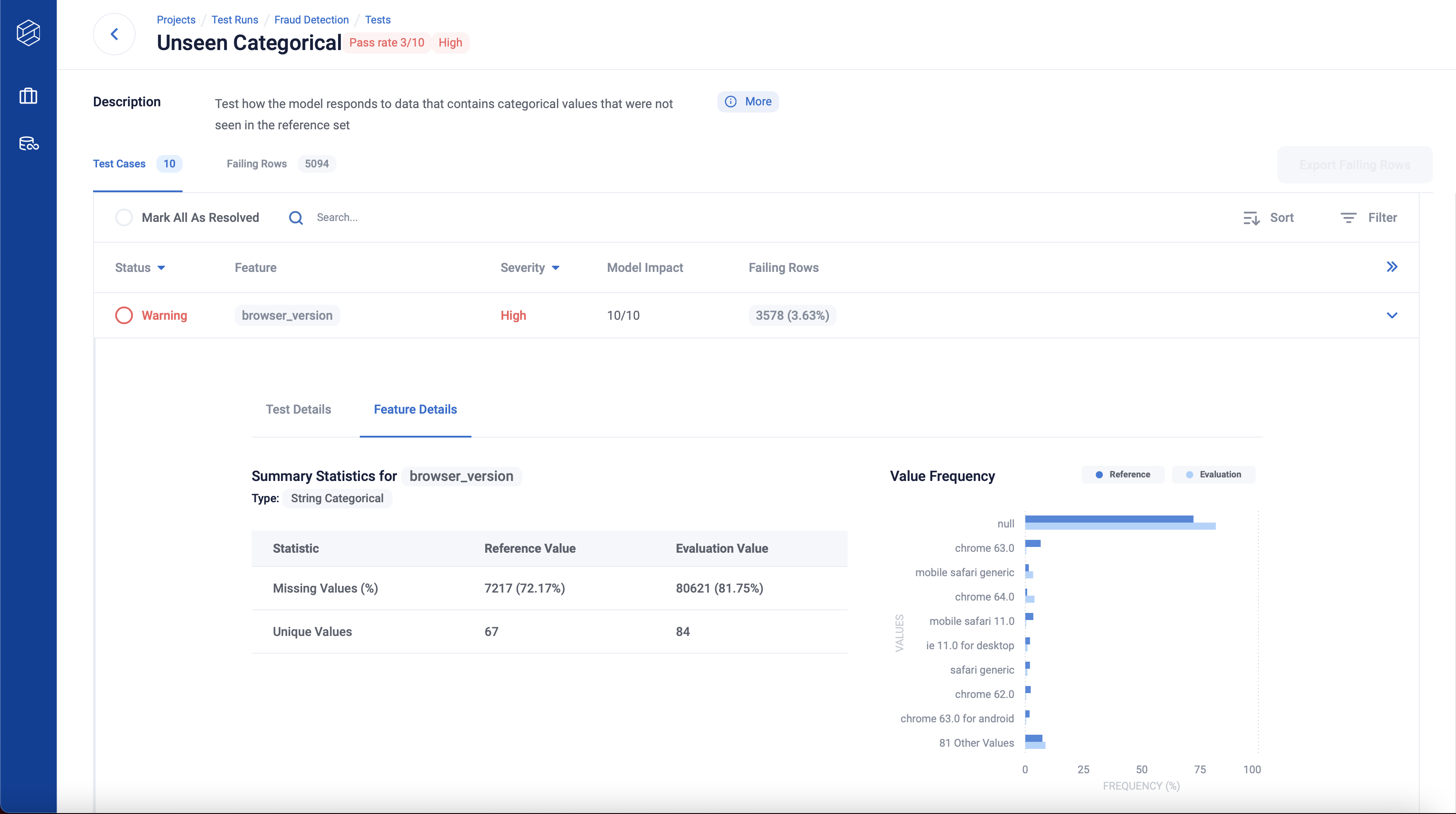Click Export Failing Rows button
The width and height of the screenshot is (1456, 814).
(1355, 165)
